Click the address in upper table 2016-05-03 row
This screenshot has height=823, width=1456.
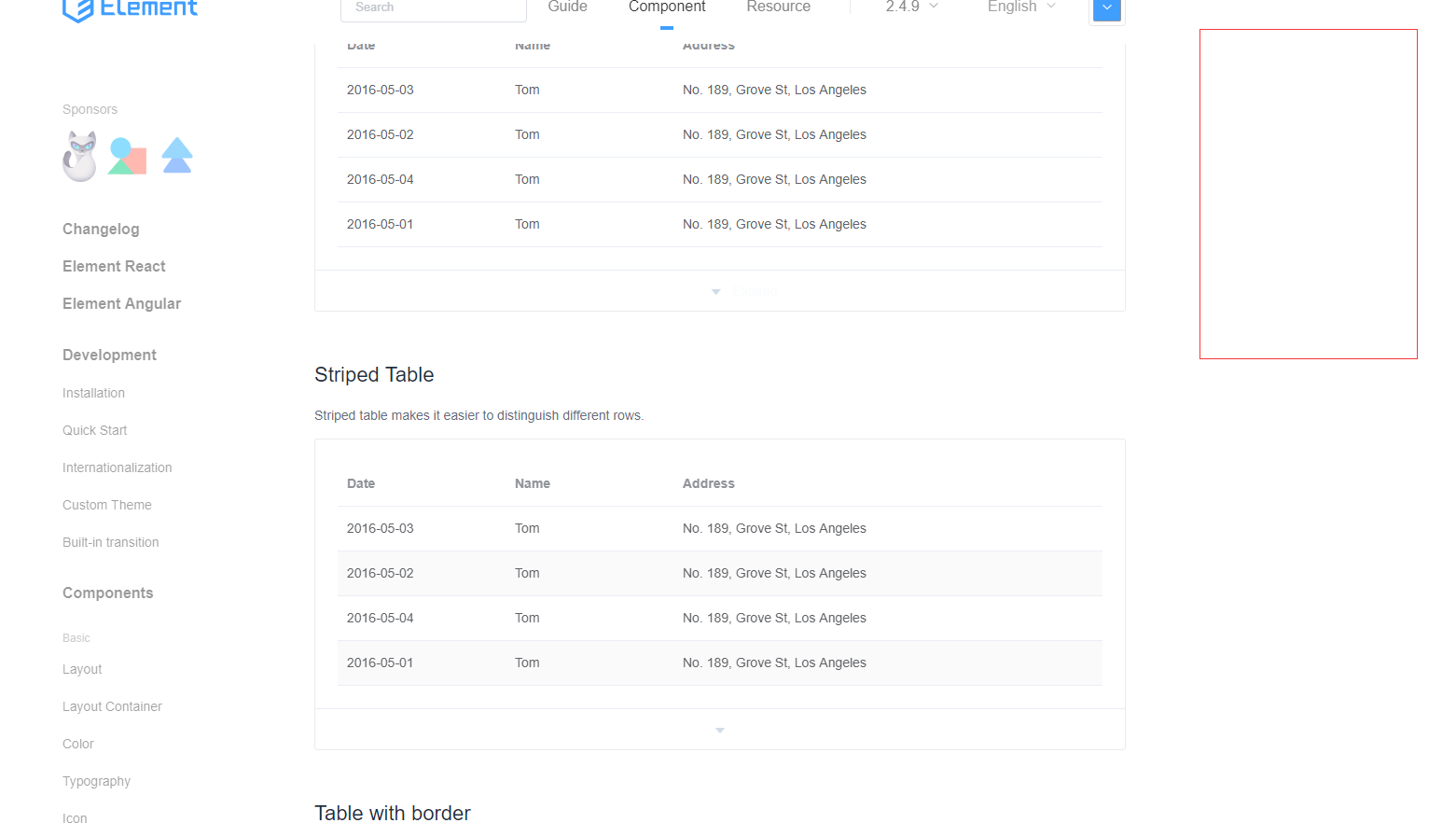pos(774,90)
